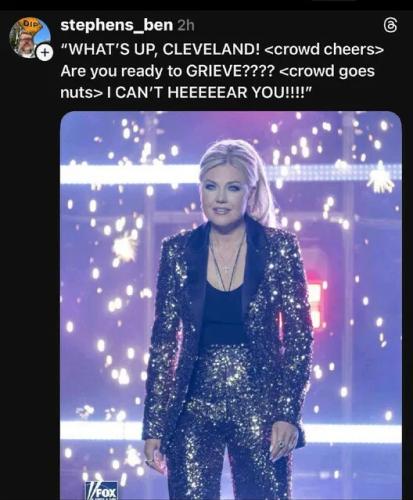Open stephens_ben's profile picture
The image size is (413, 500).
(x=29, y=37)
